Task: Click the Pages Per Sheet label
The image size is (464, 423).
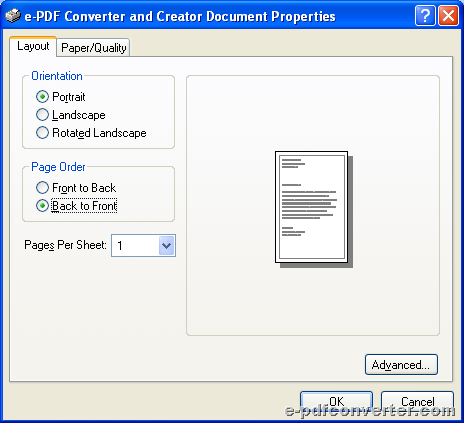Action: click(65, 245)
